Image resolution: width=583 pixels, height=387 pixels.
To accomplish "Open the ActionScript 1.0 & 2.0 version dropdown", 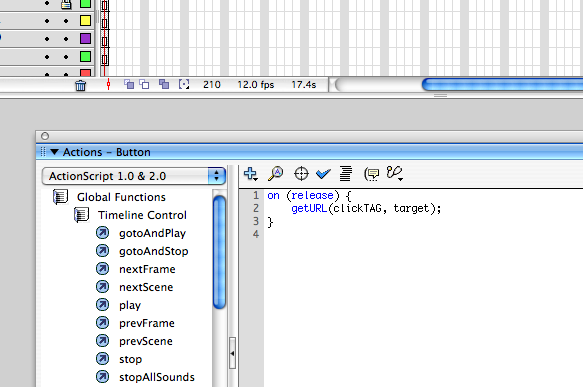I will tap(134, 176).
